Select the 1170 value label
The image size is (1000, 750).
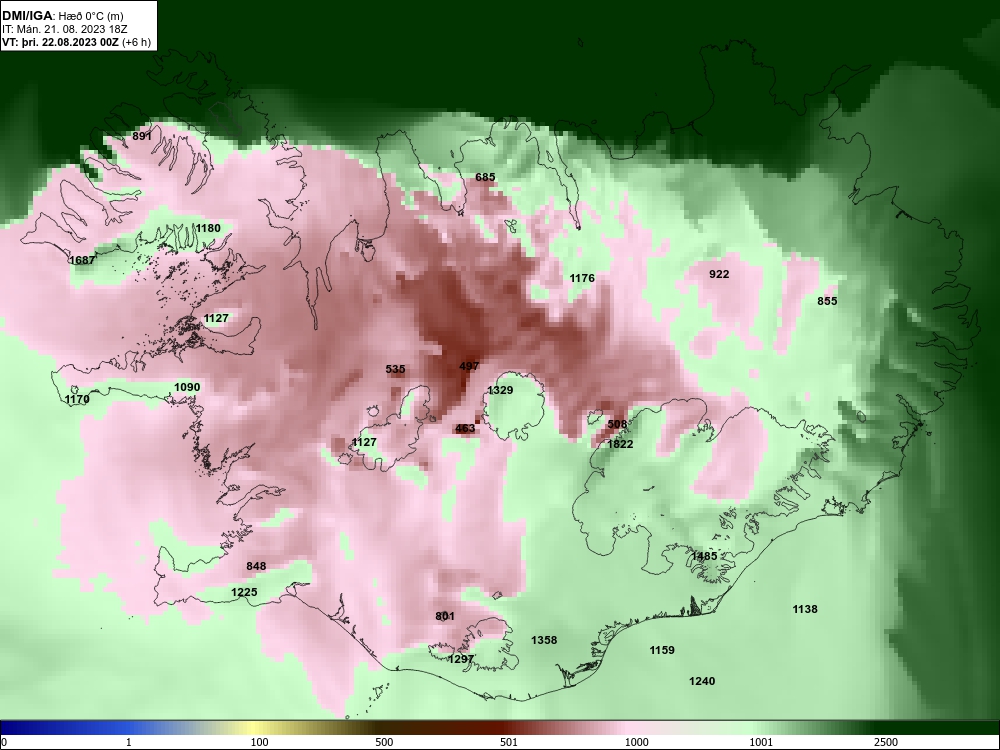pyautogui.click(x=77, y=399)
